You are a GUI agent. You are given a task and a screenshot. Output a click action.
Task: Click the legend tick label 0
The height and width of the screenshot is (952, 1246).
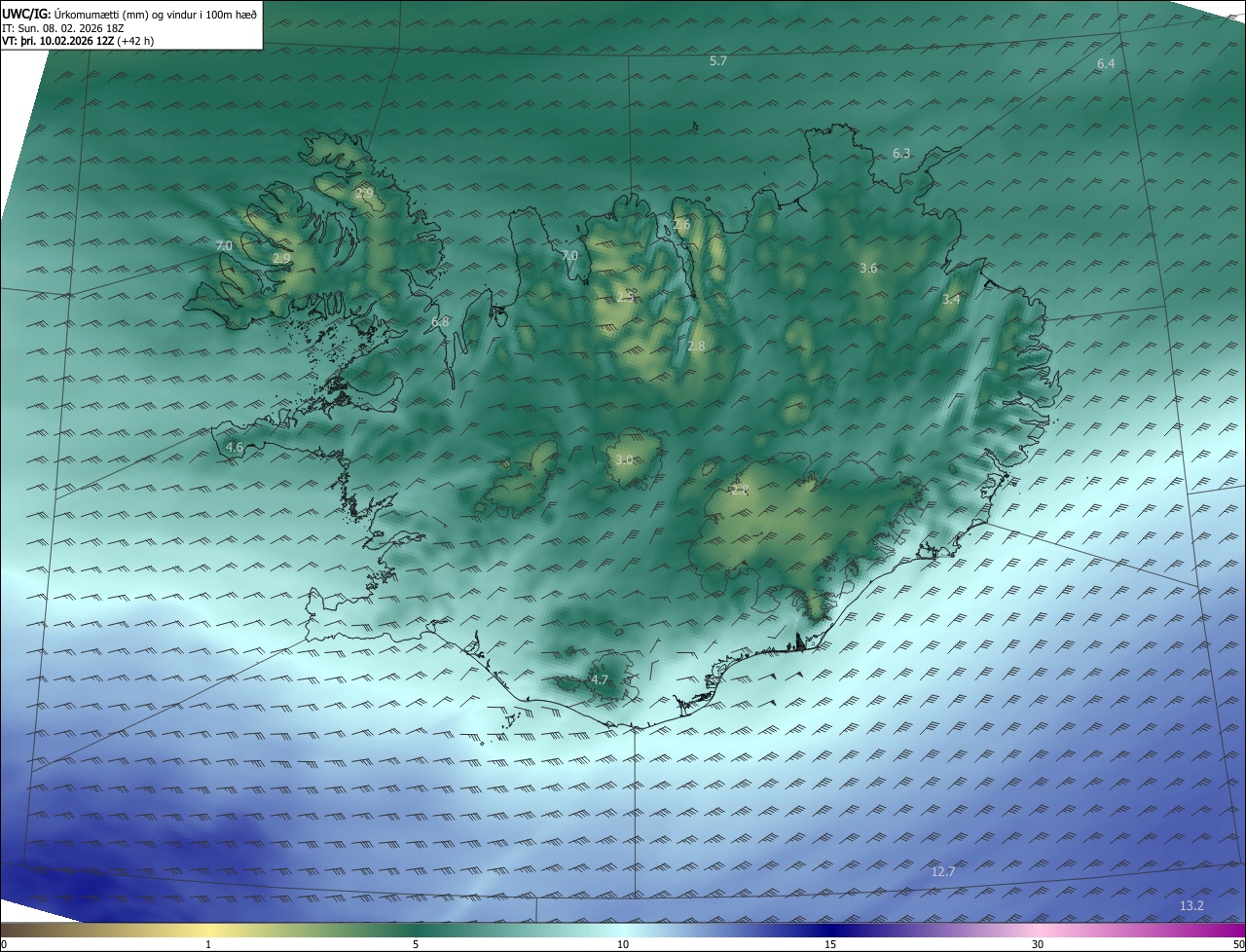4,944
